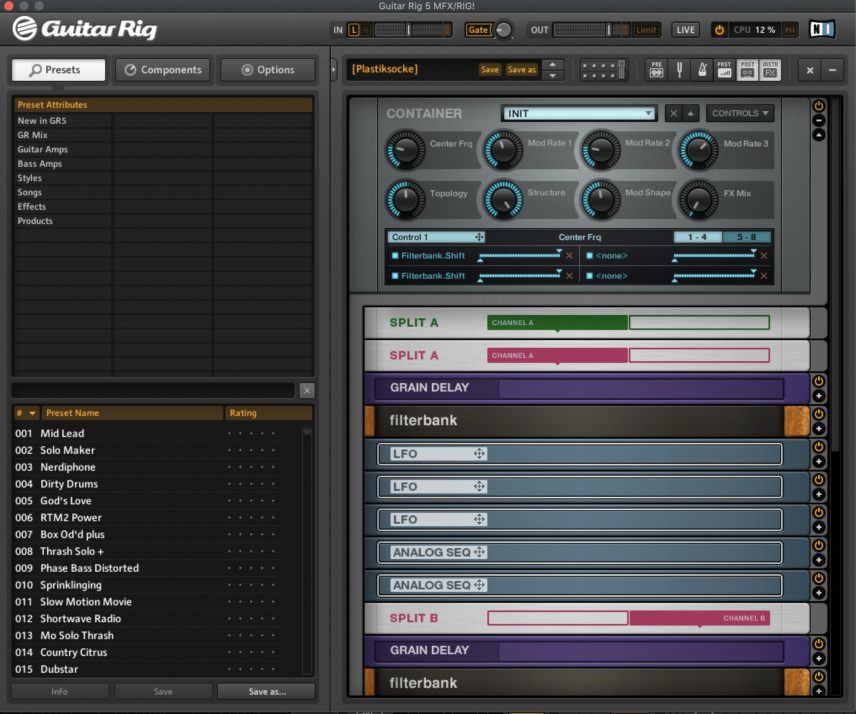Minimize the Container module with minus circle

818,121
